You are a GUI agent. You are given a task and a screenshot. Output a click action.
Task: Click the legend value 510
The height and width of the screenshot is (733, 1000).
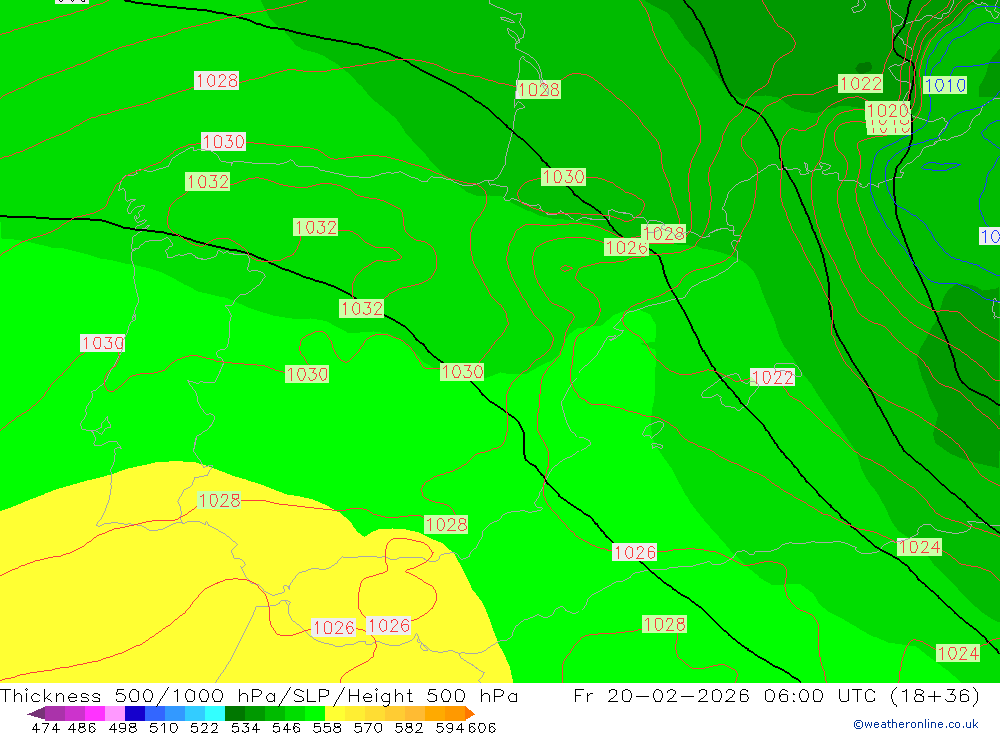click(163, 727)
